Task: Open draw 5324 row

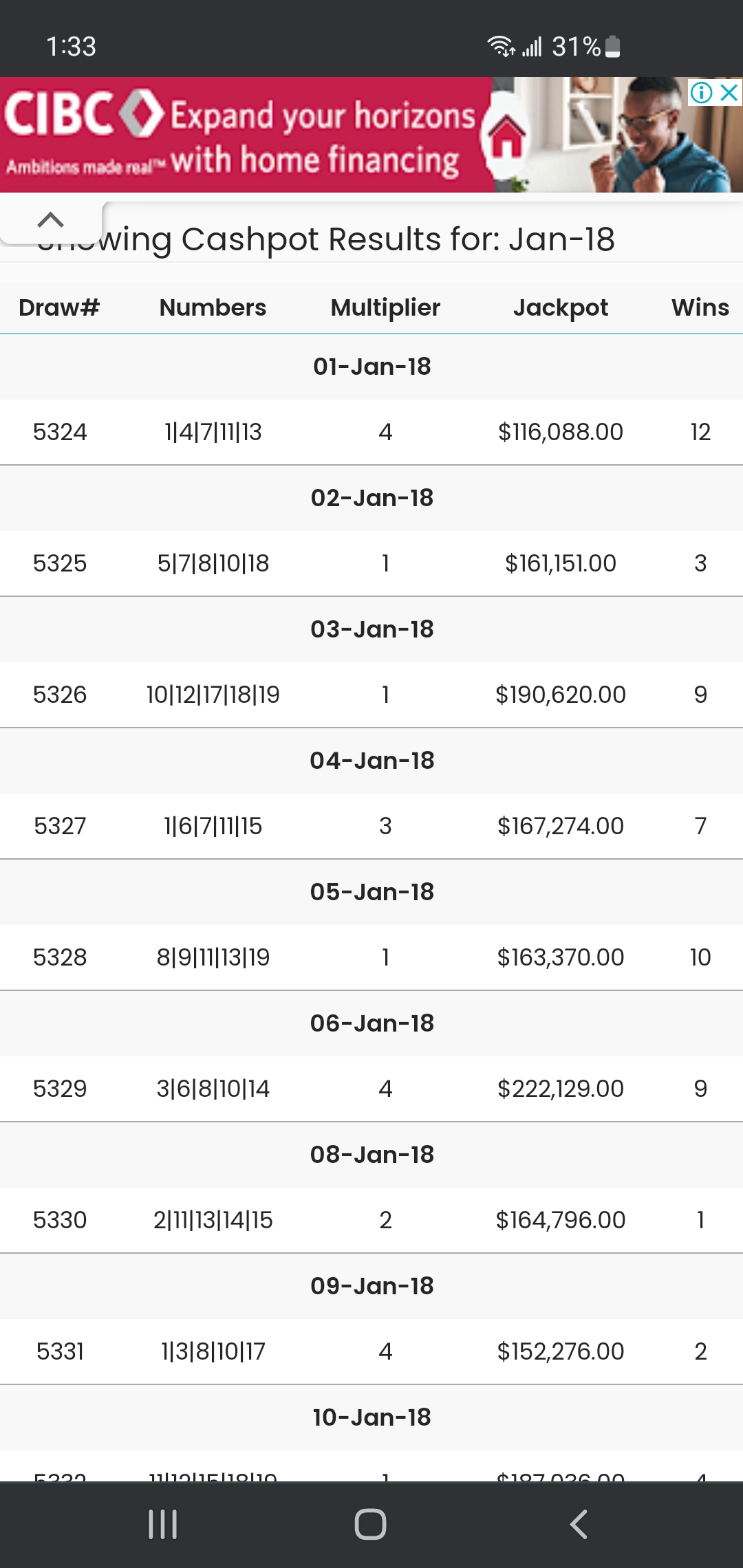Action: (x=371, y=432)
